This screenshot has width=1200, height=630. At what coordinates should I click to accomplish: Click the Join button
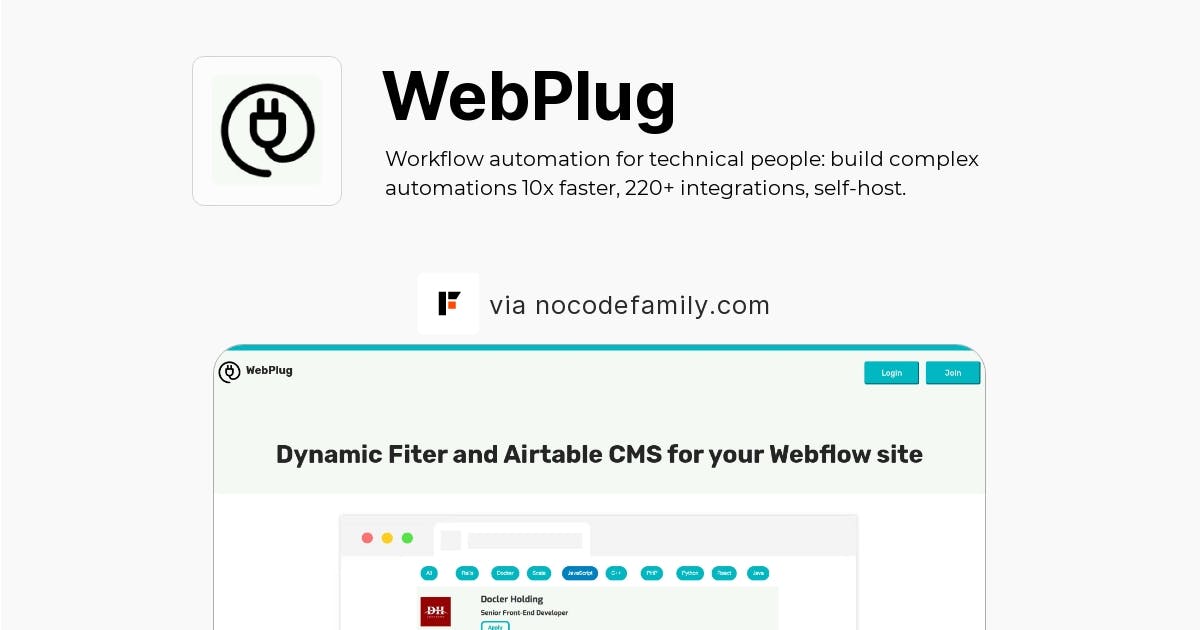953,373
